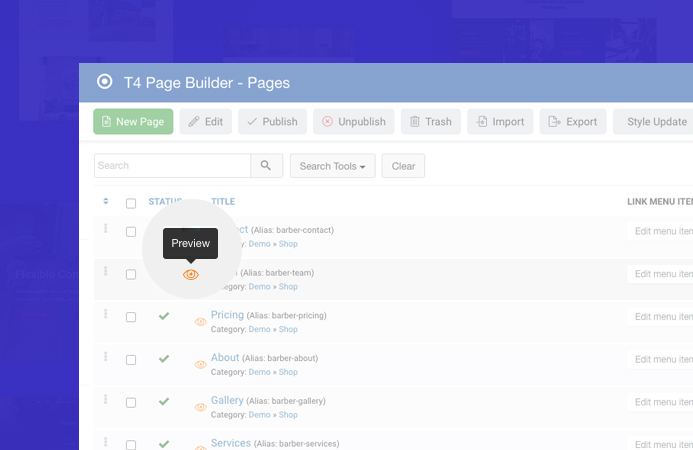Toggle published status of About page
The height and width of the screenshot is (450, 693).
click(x=164, y=359)
